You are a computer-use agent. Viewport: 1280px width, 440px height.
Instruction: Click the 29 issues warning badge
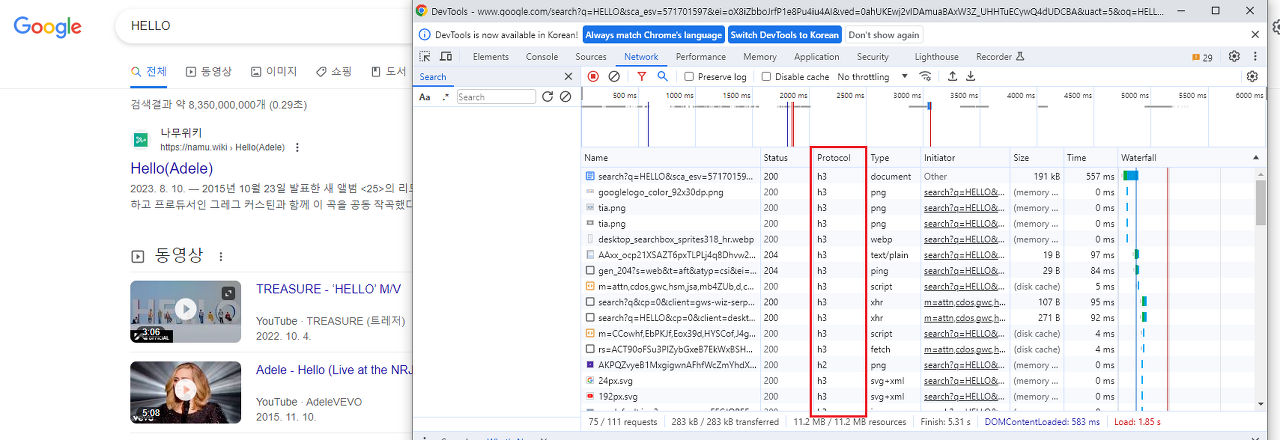[x=1202, y=57]
